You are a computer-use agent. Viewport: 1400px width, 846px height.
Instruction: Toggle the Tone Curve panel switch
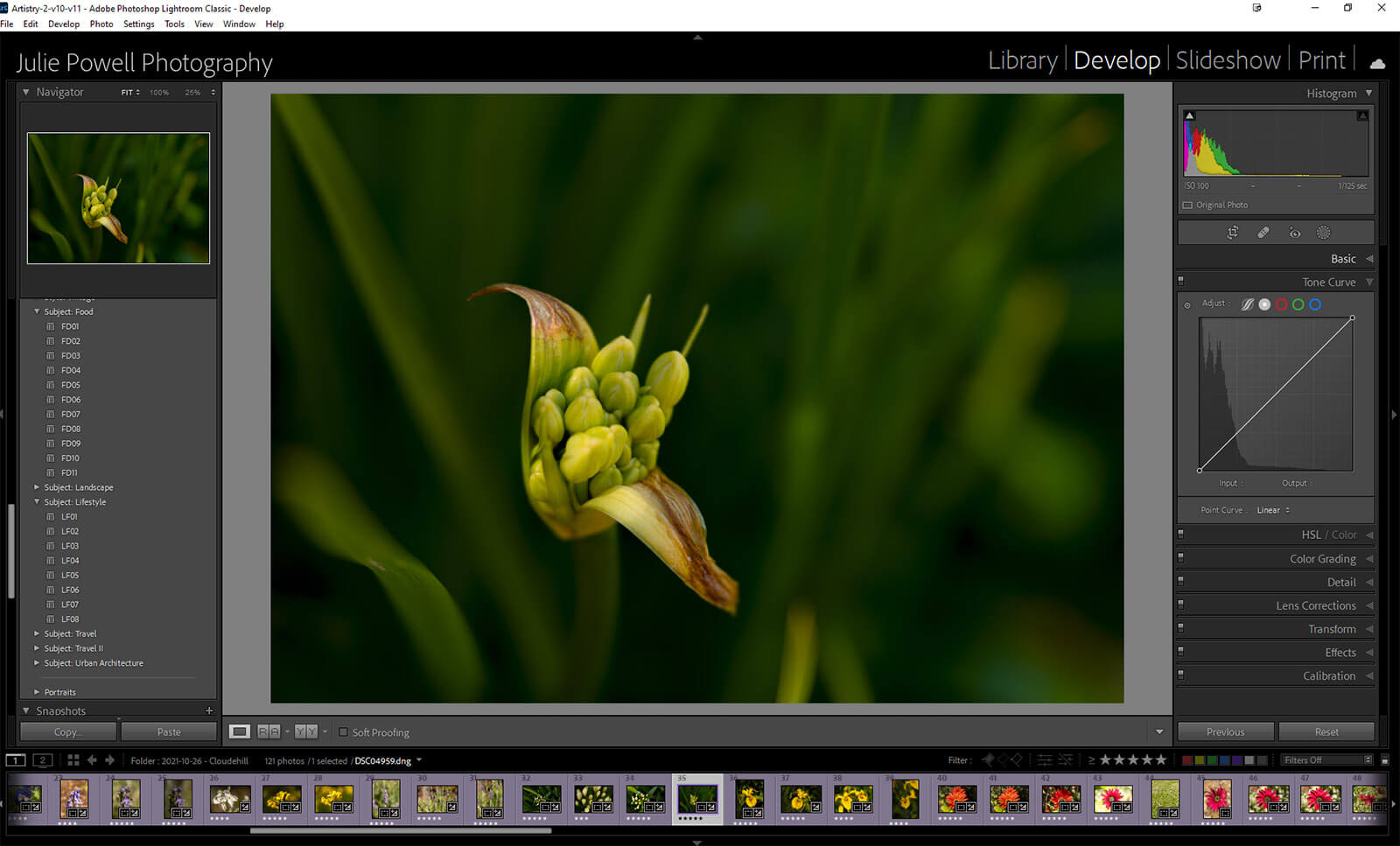[x=1180, y=282]
